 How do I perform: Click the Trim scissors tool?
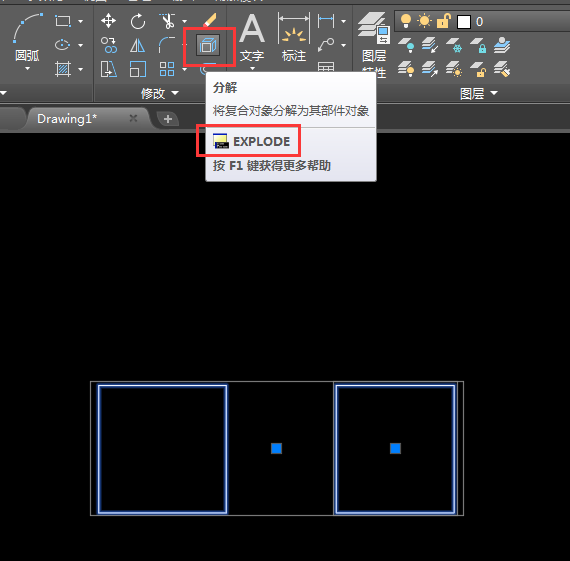click(x=167, y=21)
